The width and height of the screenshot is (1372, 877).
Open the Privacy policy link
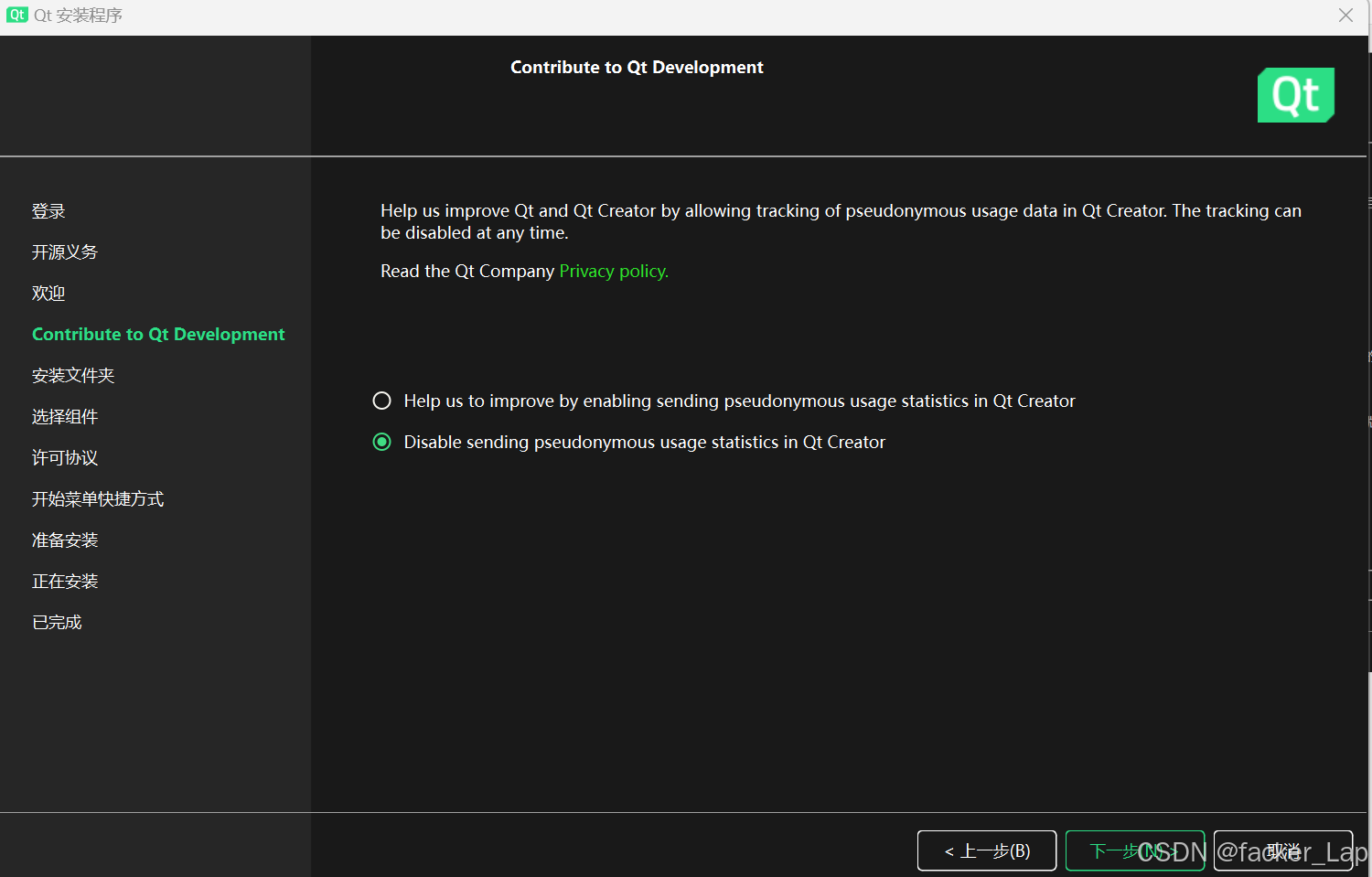tap(614, 271)
